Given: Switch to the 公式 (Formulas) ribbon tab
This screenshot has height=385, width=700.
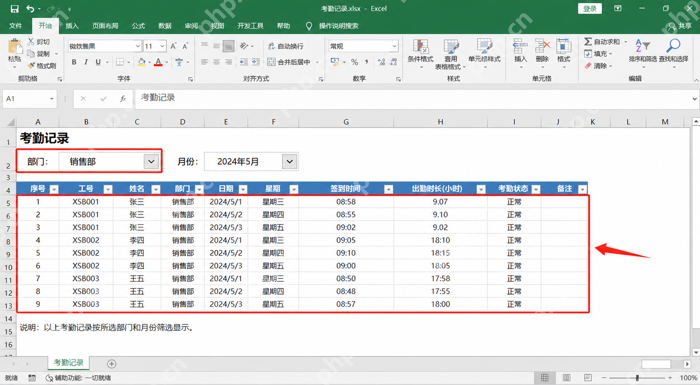Looking at the screenshot, I should 138,26.
